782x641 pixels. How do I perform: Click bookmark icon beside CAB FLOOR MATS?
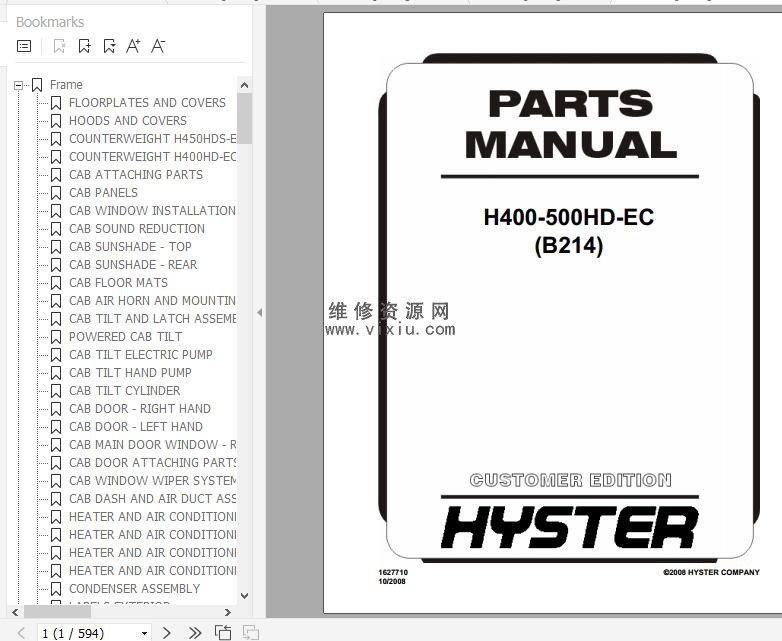tap(56, 283)
